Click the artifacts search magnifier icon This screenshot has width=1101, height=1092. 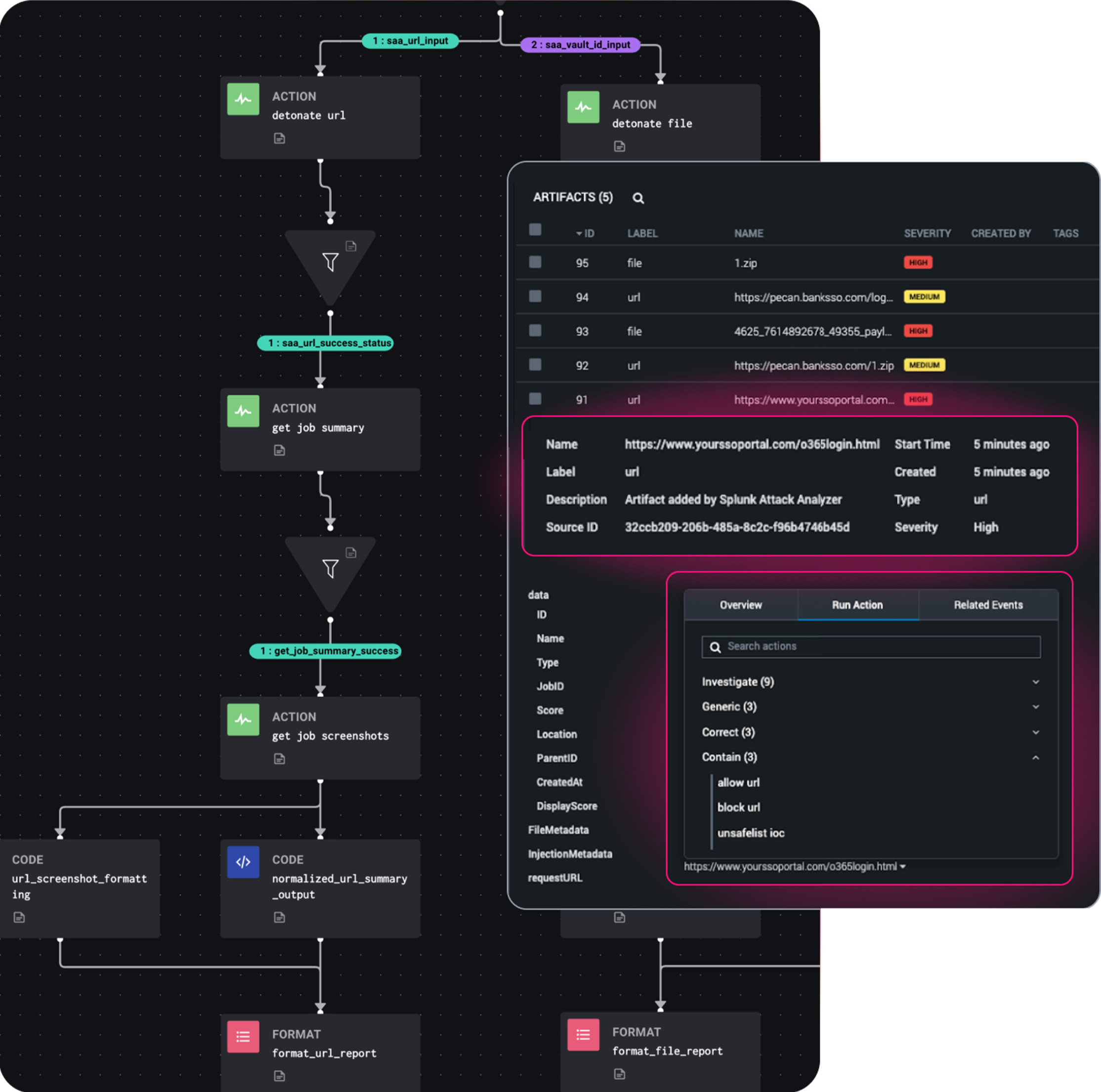pos(638,198)
